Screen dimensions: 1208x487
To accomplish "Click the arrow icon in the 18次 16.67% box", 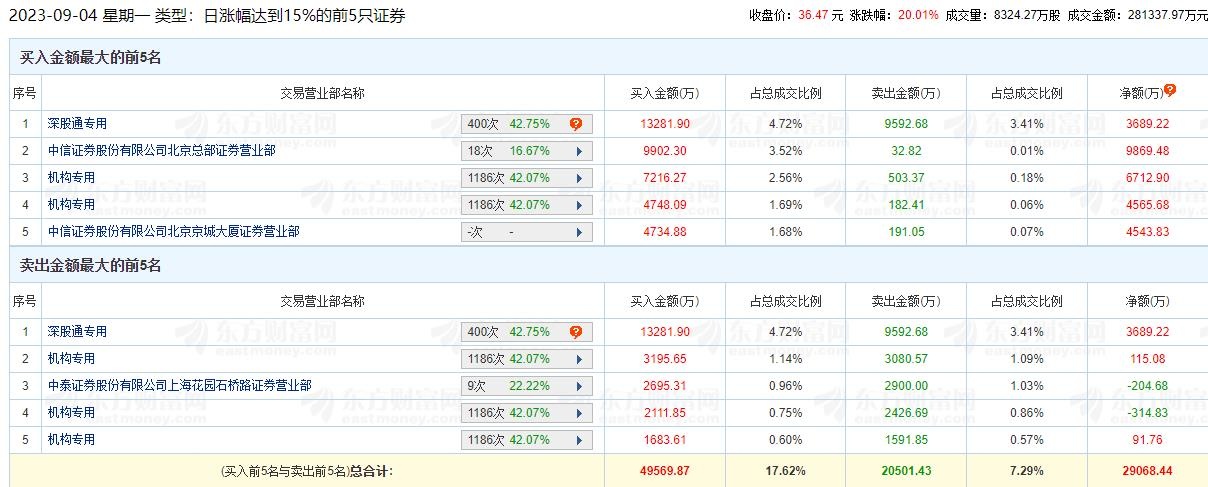I will pyautogui.click(x=579, y=151).
